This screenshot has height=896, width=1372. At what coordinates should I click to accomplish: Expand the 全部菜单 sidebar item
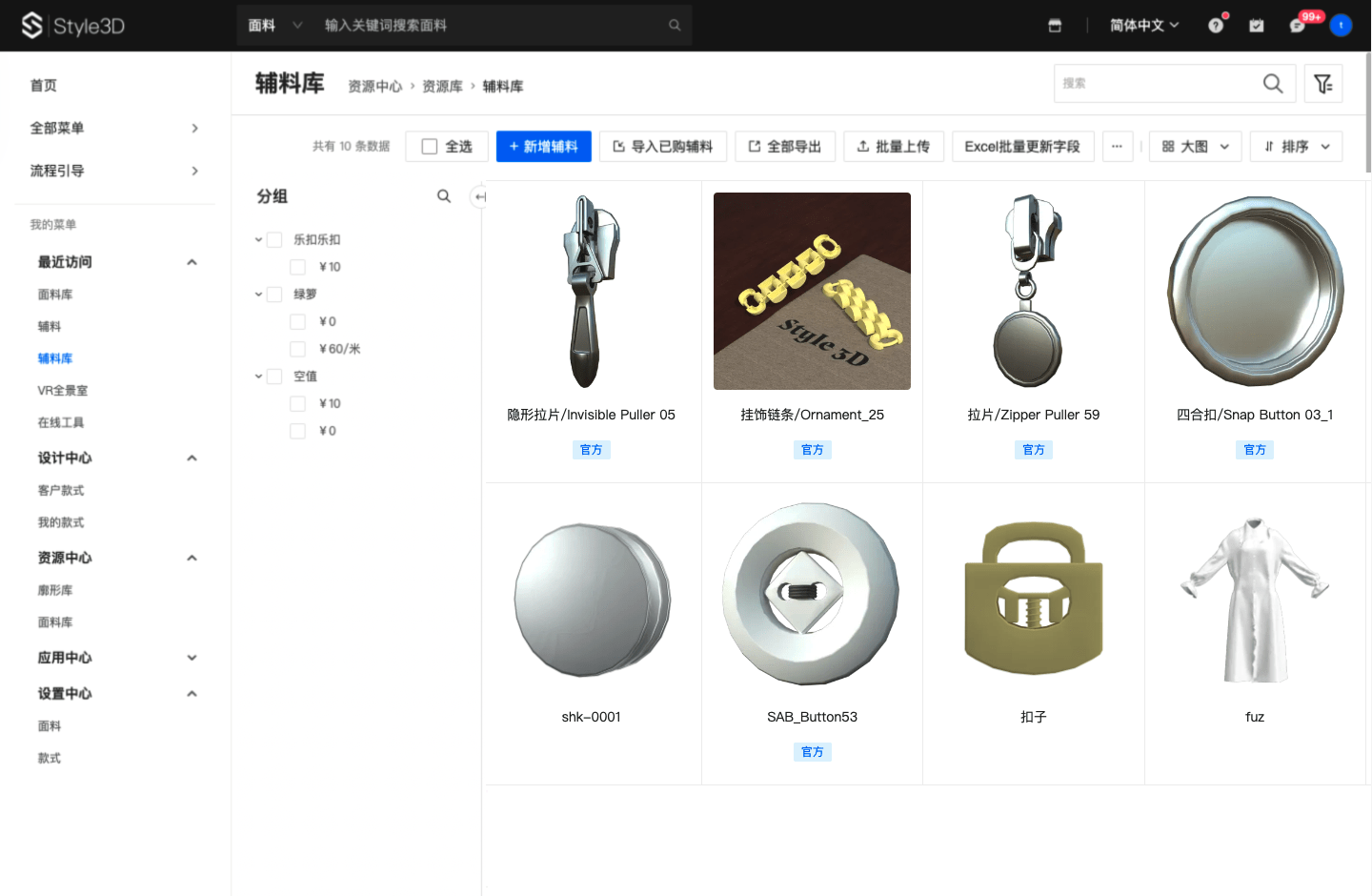[114, 128]
